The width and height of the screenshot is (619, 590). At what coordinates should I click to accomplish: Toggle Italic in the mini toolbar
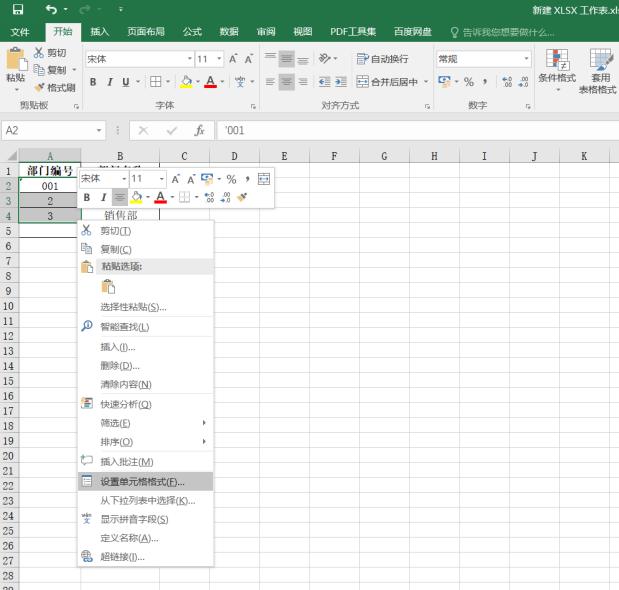point(103,197)
